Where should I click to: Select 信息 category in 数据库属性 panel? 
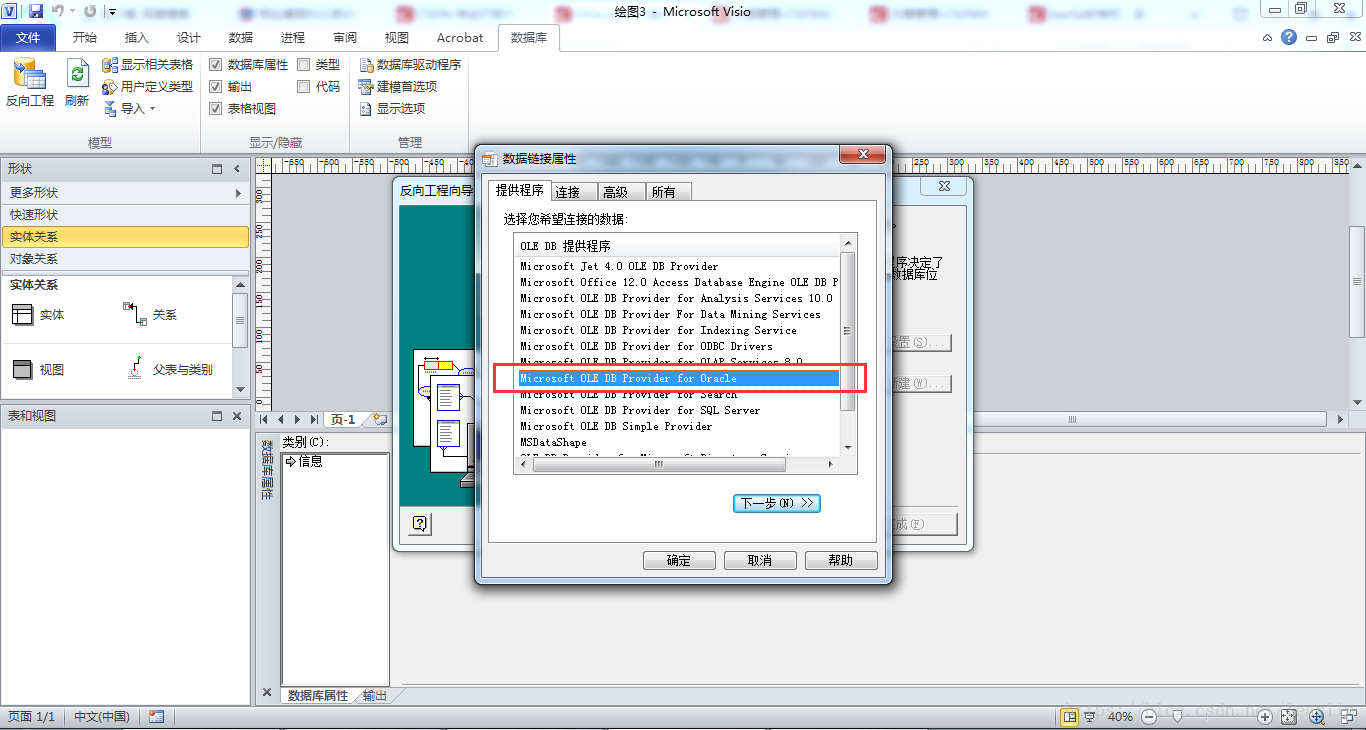coord(304,461)
